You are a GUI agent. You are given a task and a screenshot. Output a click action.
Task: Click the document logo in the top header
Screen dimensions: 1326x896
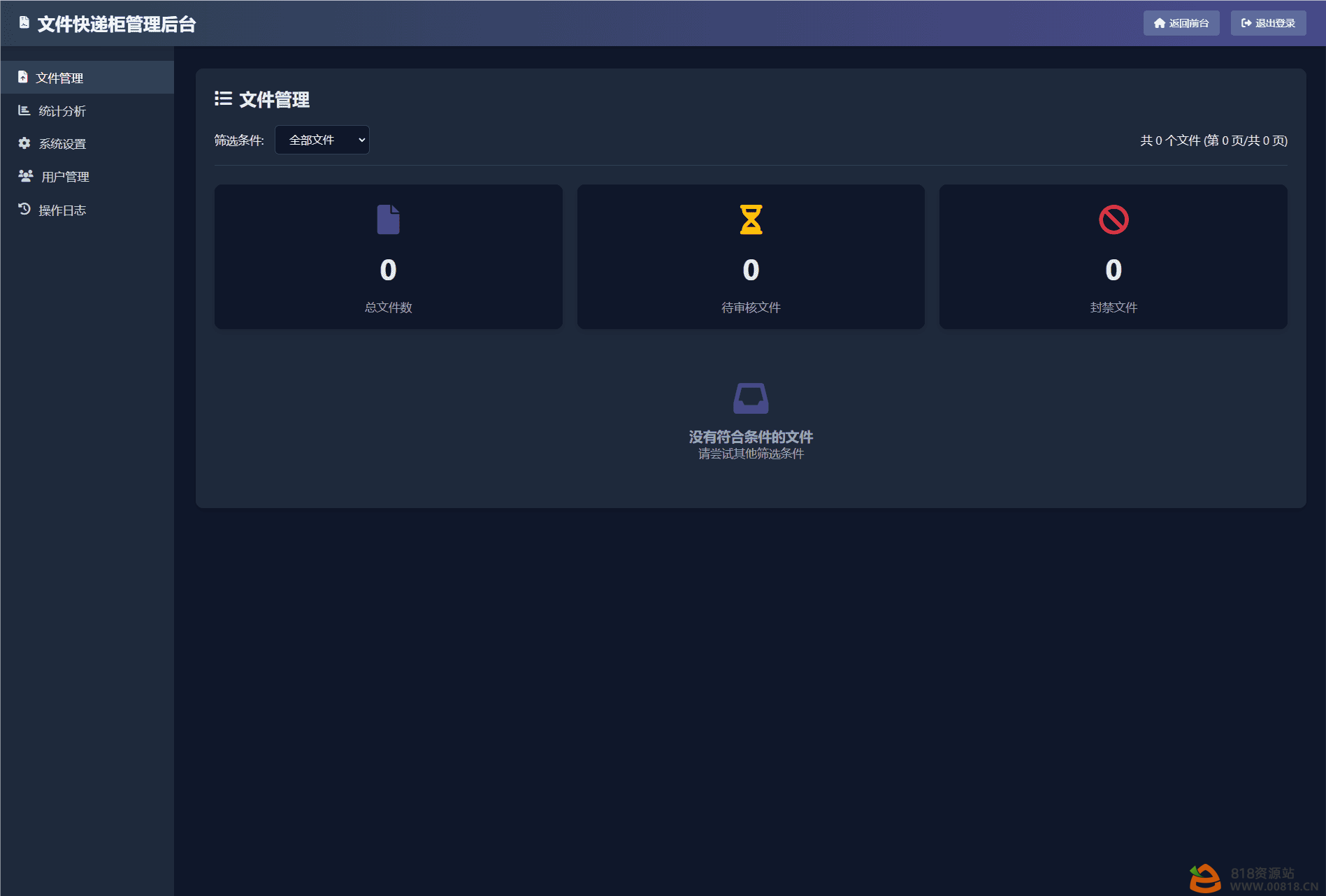pos(24,22)
